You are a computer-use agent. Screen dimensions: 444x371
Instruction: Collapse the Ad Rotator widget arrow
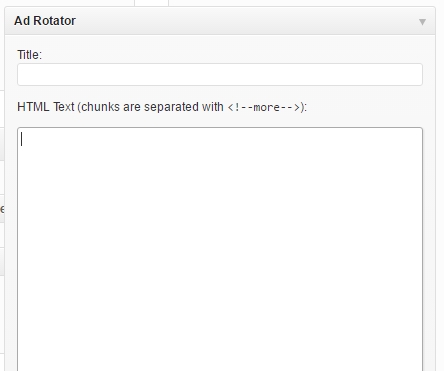point(422,22)
